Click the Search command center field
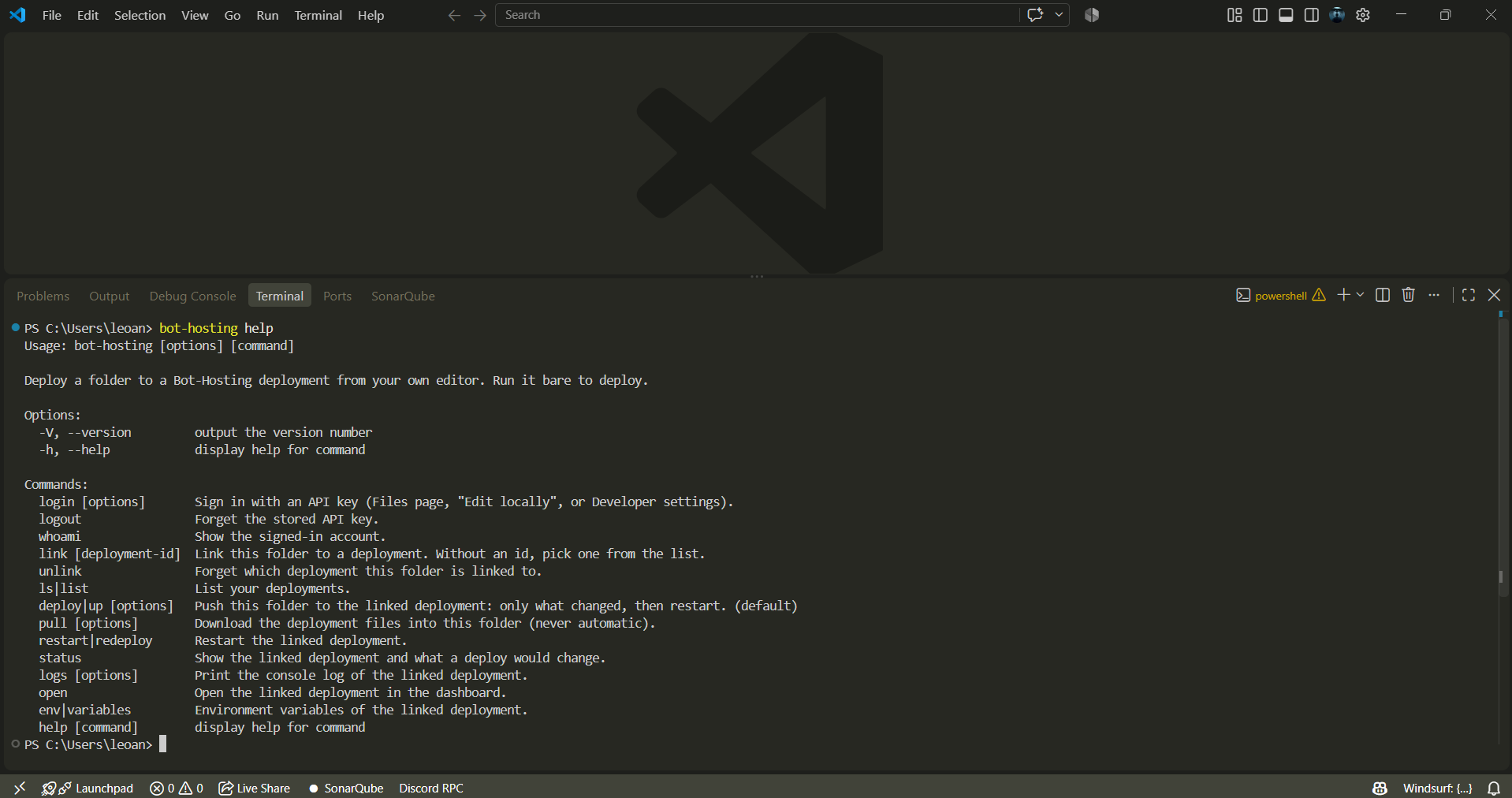1512x798 pixels. [757, 15]
